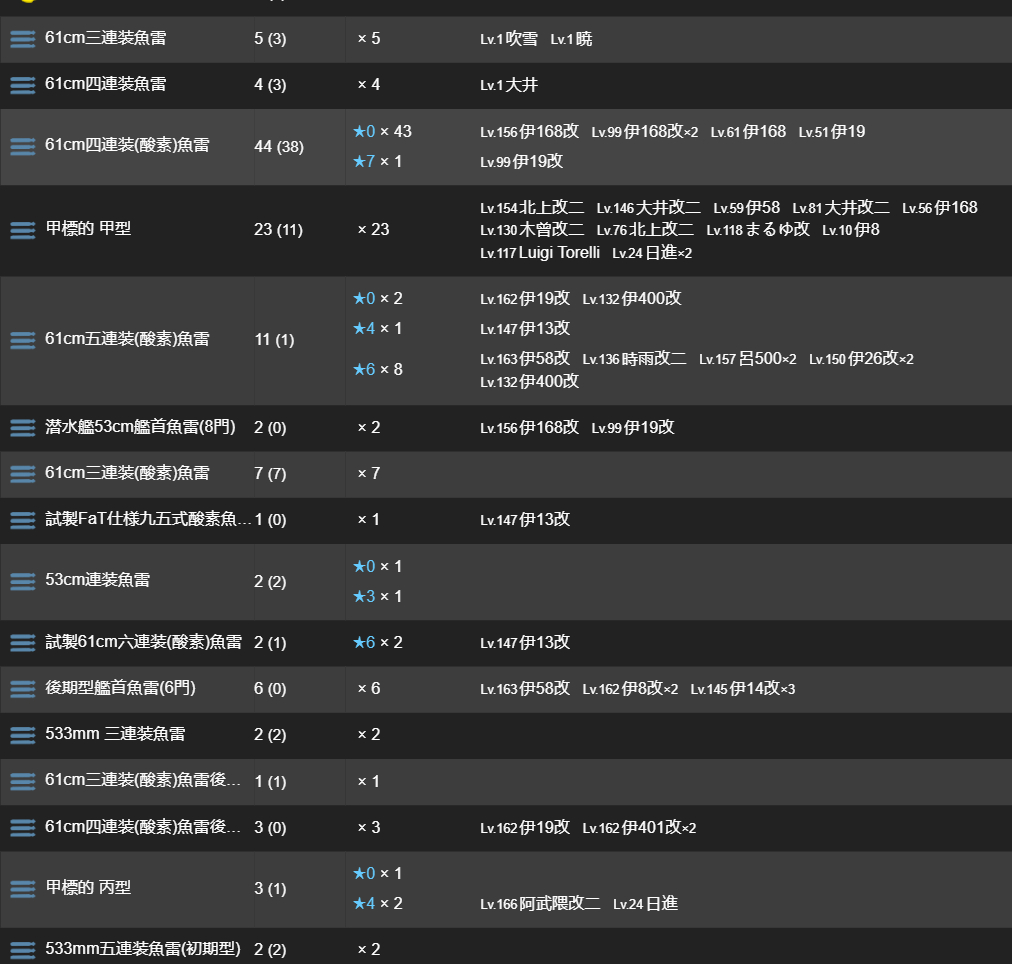
Task: Click torpedo icon beside 61cm三連装(酸素)魚雷後
Action: (23, 781)
